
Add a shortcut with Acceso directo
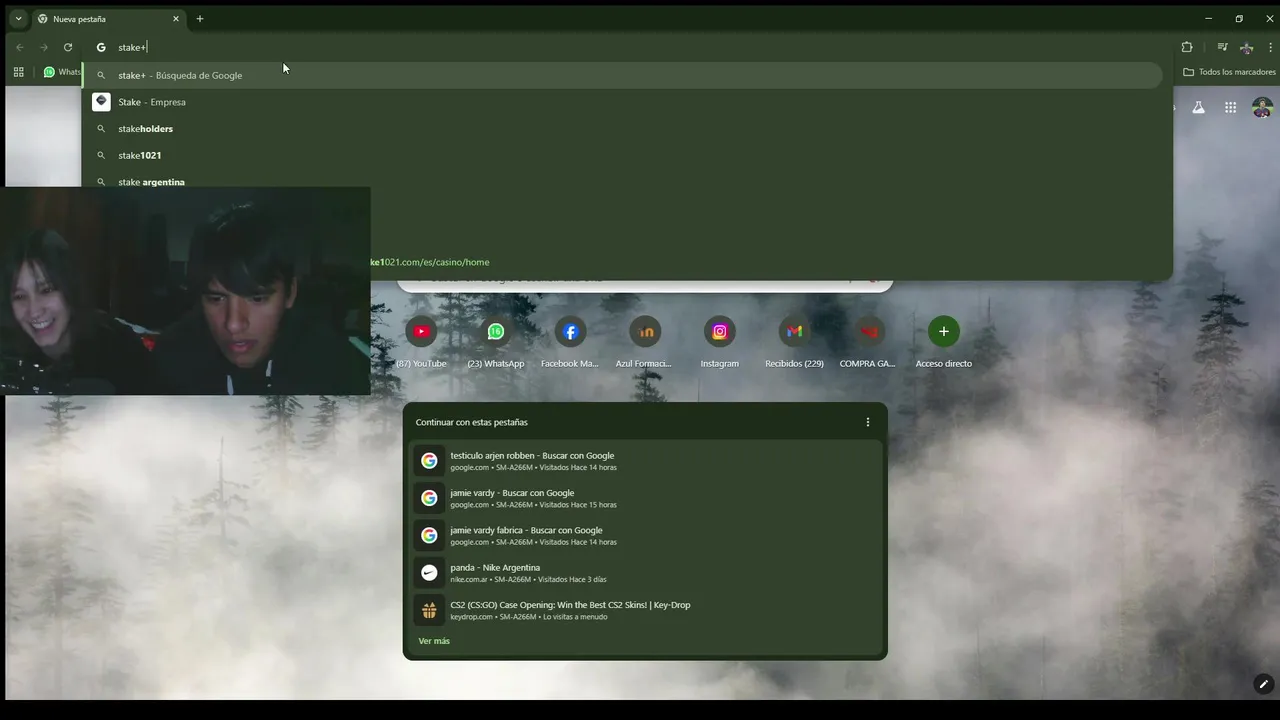point(943,341)
